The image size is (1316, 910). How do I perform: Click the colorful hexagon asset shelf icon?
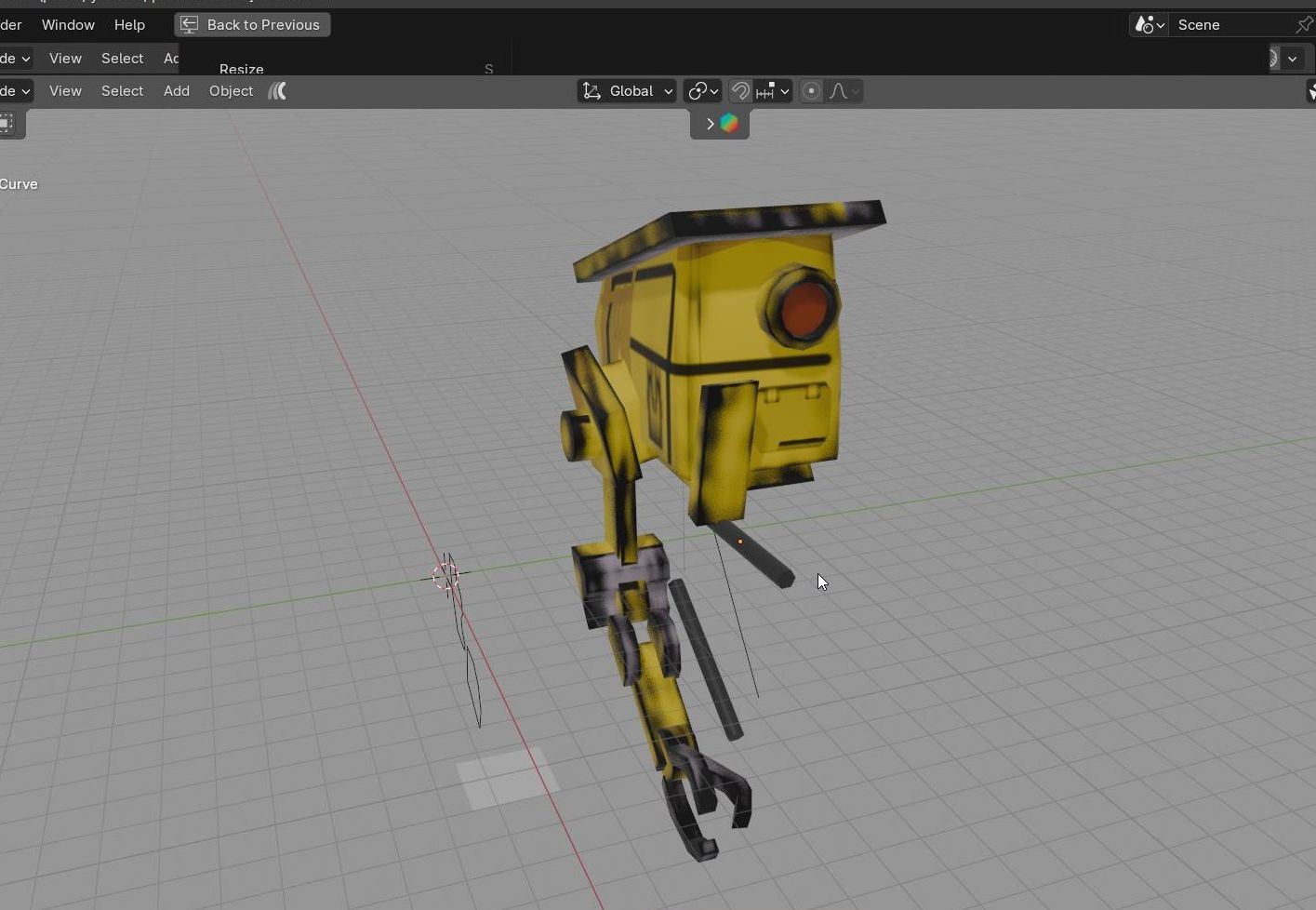[729, 124]
